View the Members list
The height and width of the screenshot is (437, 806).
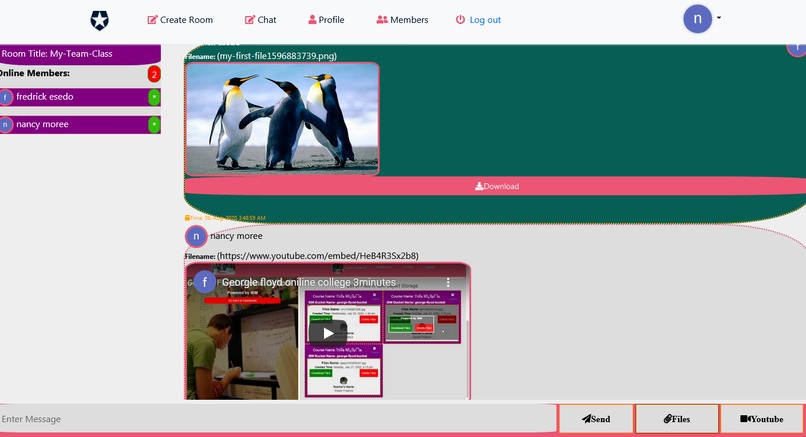click(402, 20)
